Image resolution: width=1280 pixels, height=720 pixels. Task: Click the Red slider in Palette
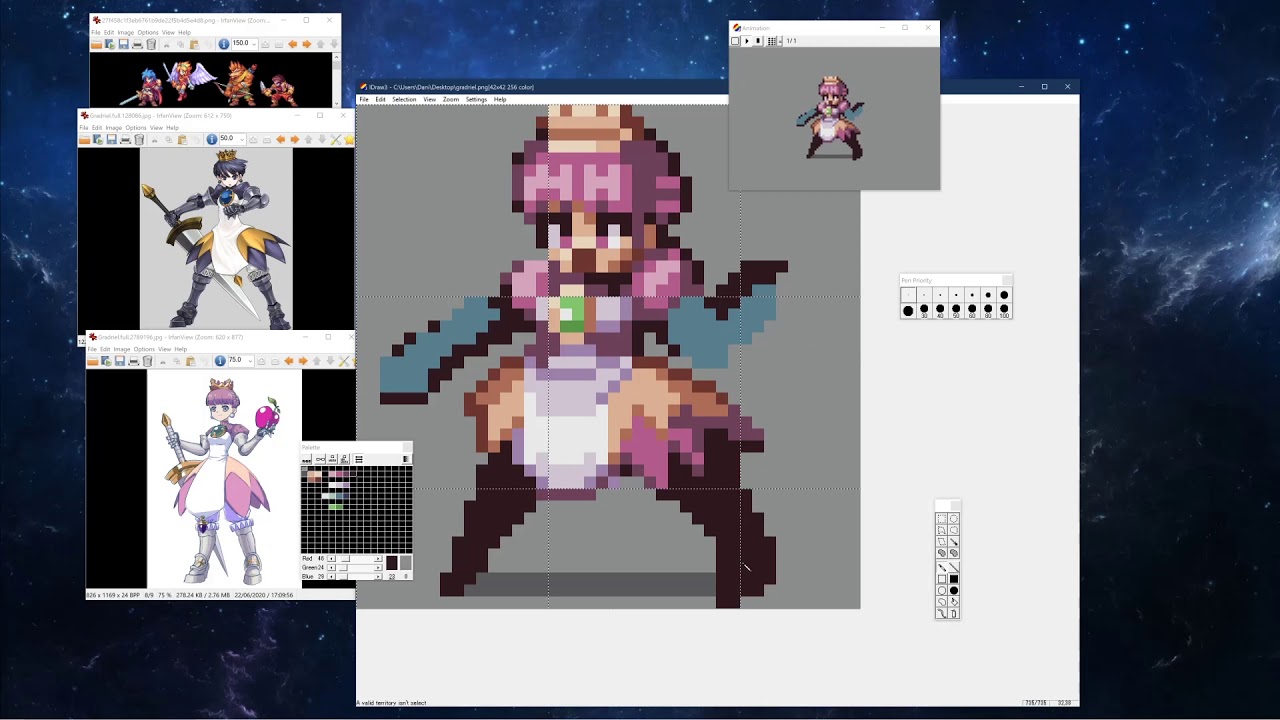click(x=355, y=558)
